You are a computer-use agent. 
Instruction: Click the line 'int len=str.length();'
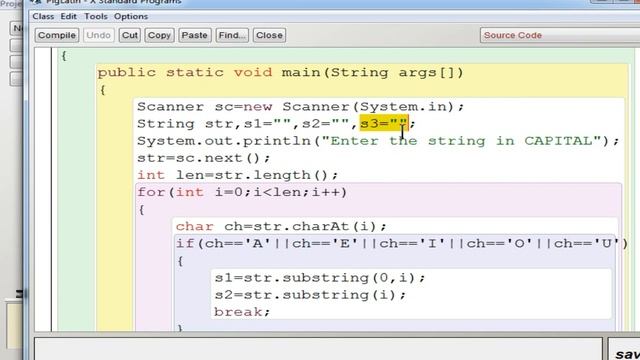click(x=238, y=176)
